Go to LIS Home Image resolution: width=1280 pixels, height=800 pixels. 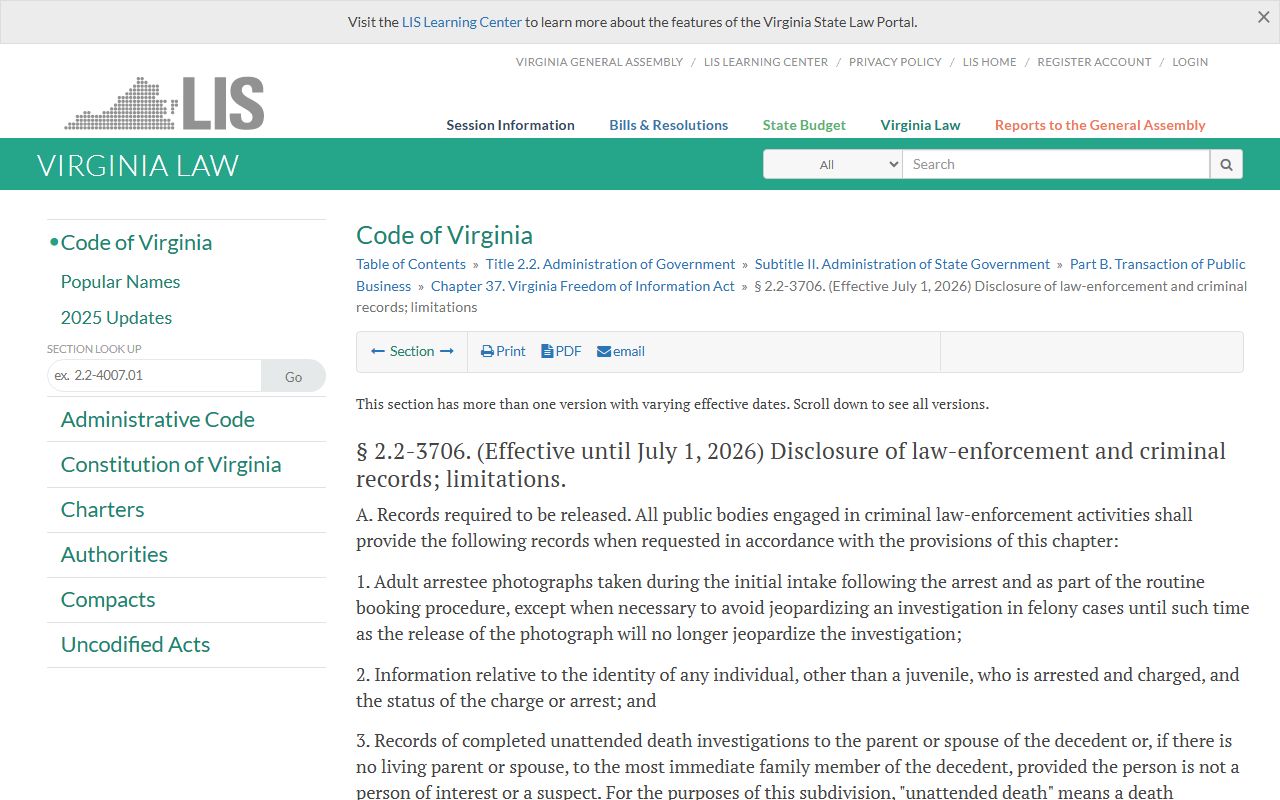click(x=989, y=62)
